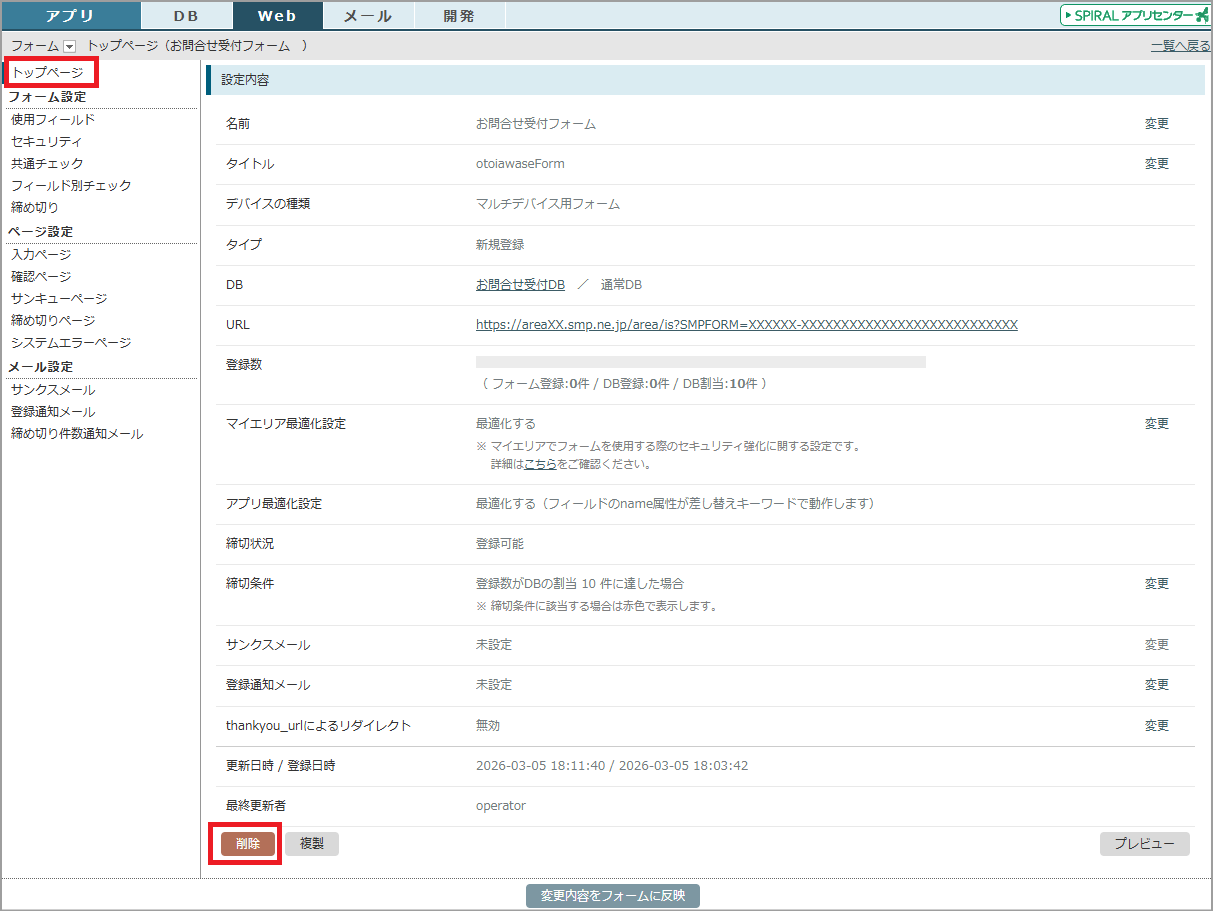
Task: Click 変更 for the 名前 row
Action: [x=1156, y=124]
